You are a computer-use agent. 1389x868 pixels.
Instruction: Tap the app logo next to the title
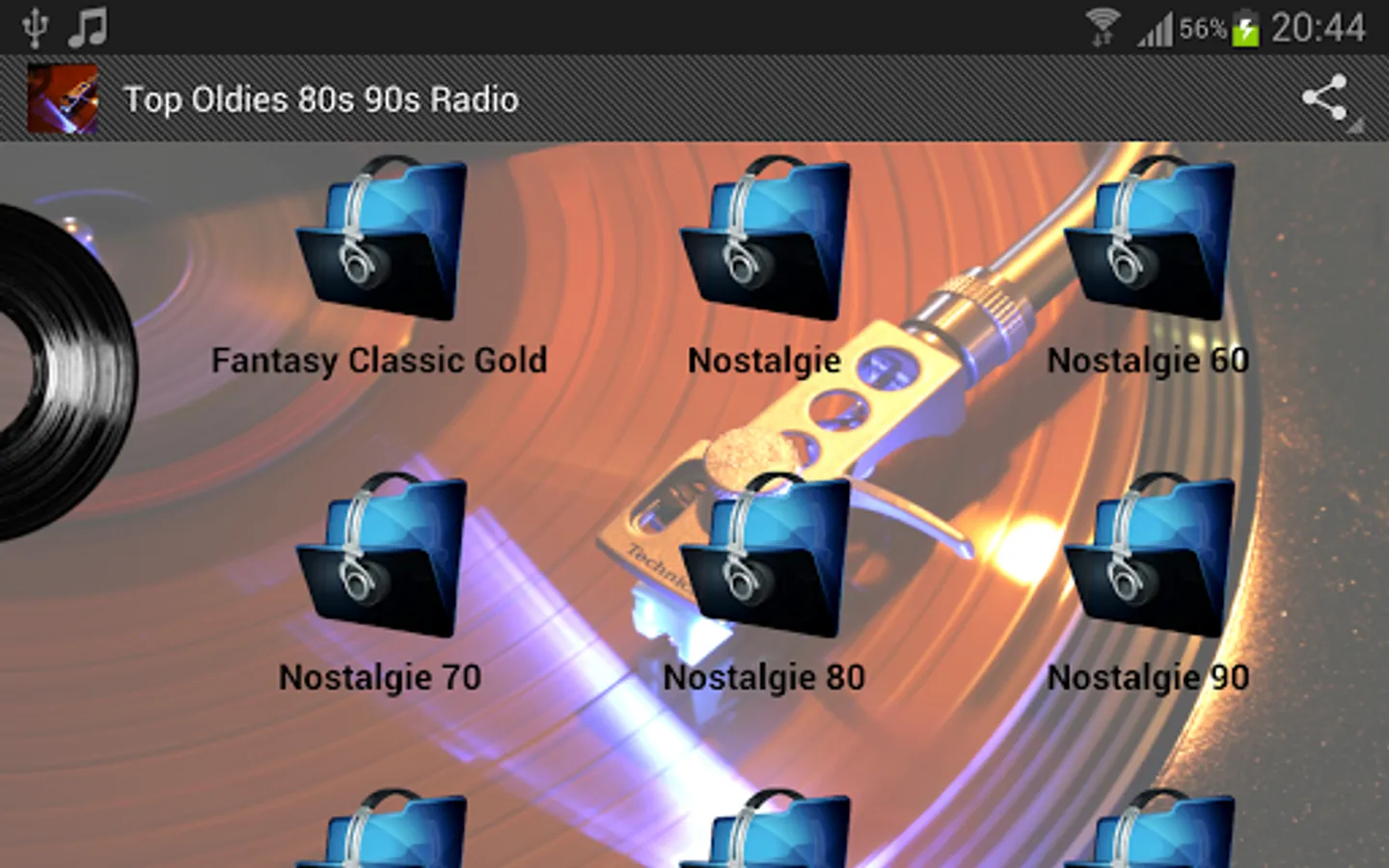63,98
